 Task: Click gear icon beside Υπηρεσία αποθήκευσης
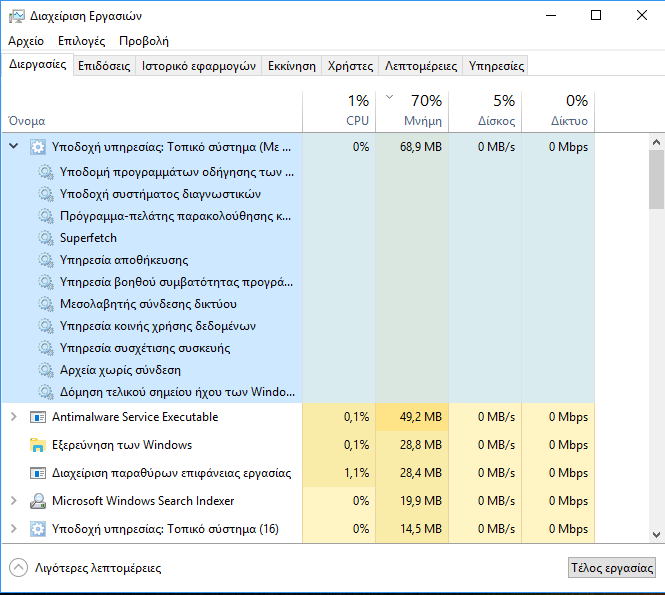(46, 260)
